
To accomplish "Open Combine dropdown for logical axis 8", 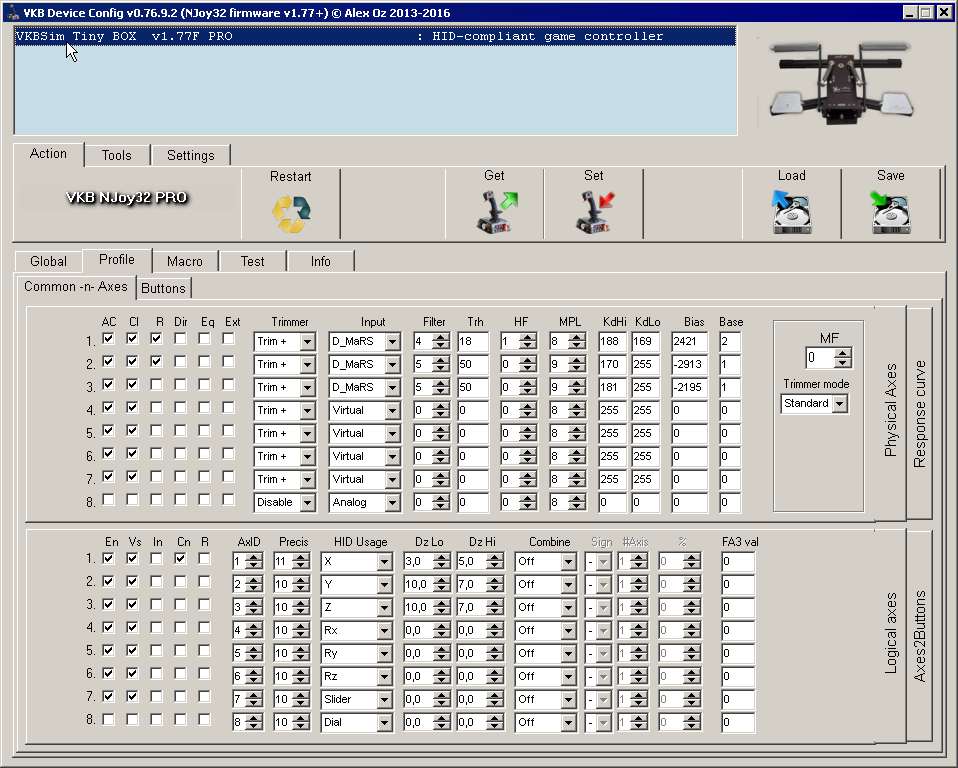I will [568, 723].
